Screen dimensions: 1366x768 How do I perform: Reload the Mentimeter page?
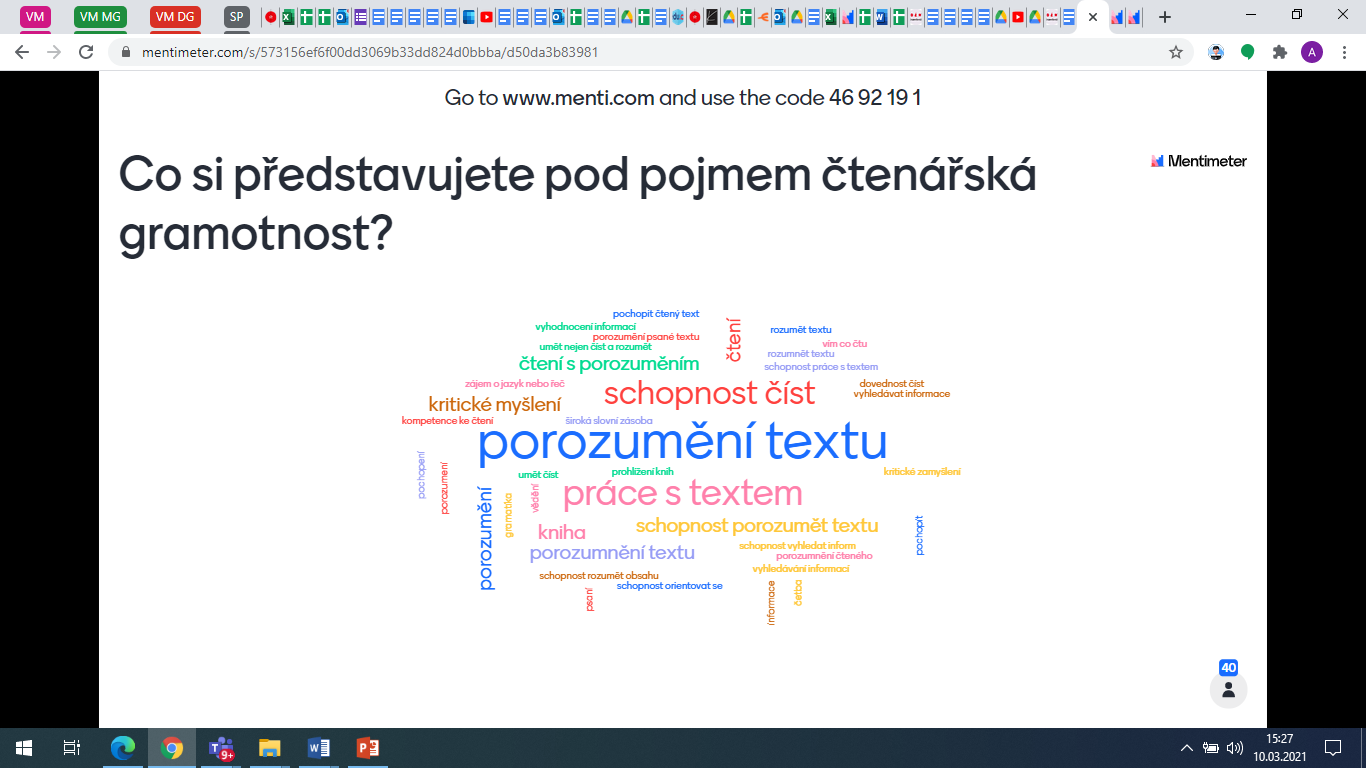click(x=86, y=52)
